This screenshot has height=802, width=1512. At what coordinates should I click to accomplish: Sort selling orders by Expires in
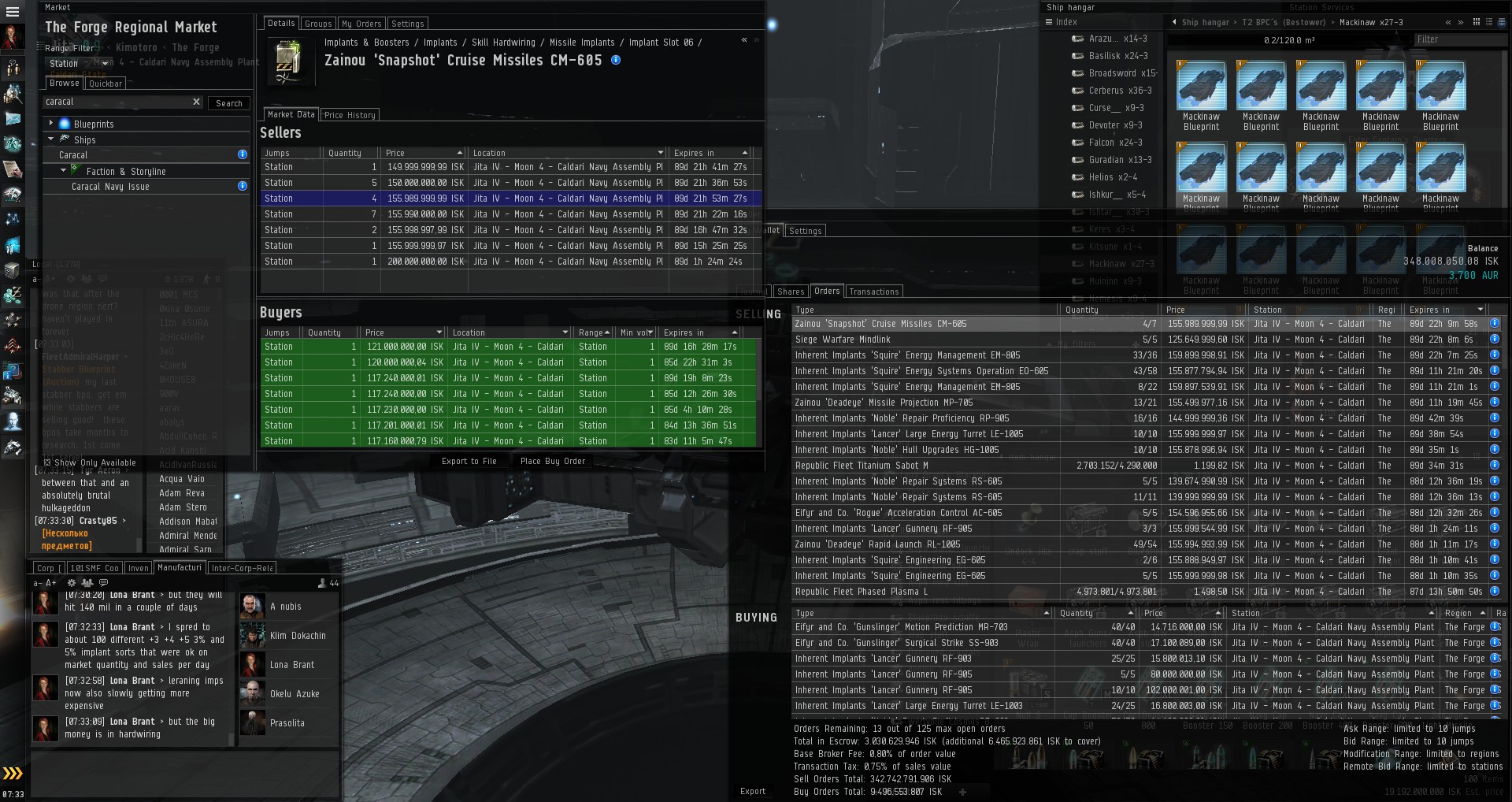click(x=1446, y=310)
